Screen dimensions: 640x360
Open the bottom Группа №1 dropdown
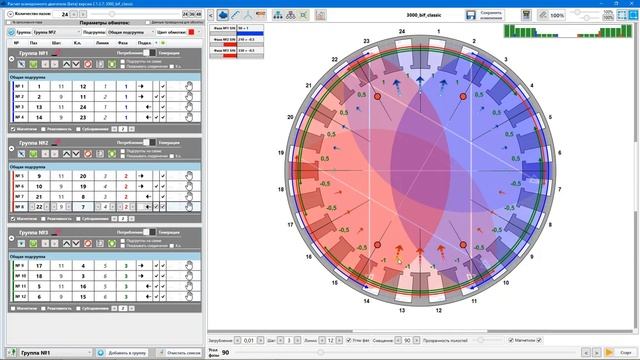[56, 352]
